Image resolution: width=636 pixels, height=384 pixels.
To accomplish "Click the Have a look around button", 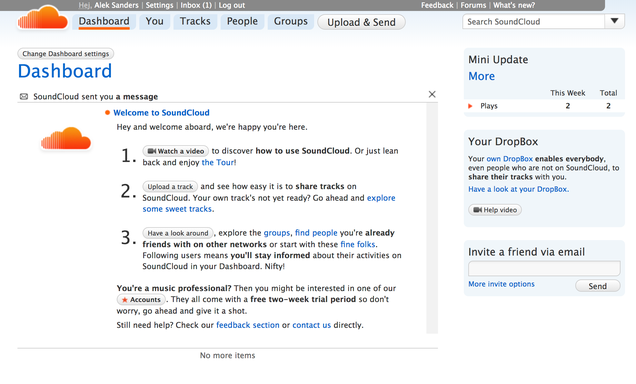I will point(178,233).
